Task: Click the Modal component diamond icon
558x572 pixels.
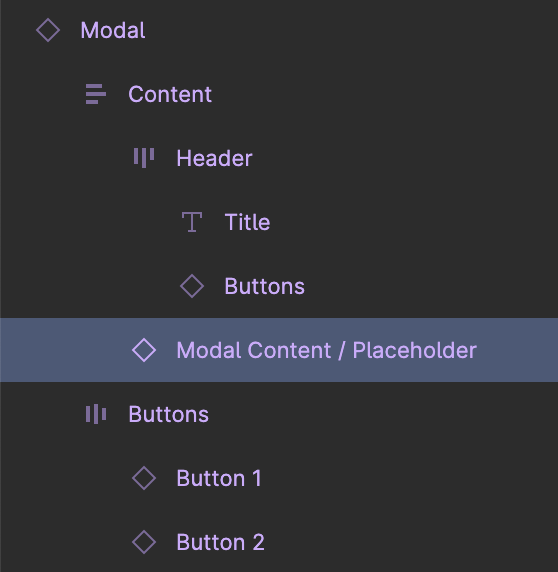Action: (48, 30)
